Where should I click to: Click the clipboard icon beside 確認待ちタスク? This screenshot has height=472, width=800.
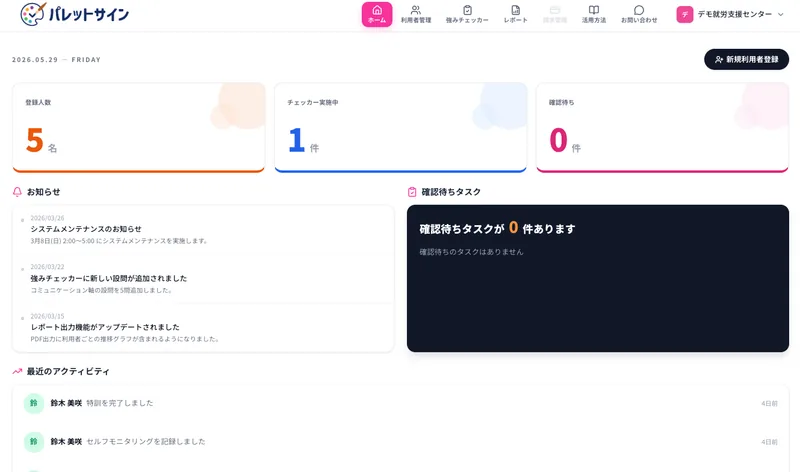412,192
